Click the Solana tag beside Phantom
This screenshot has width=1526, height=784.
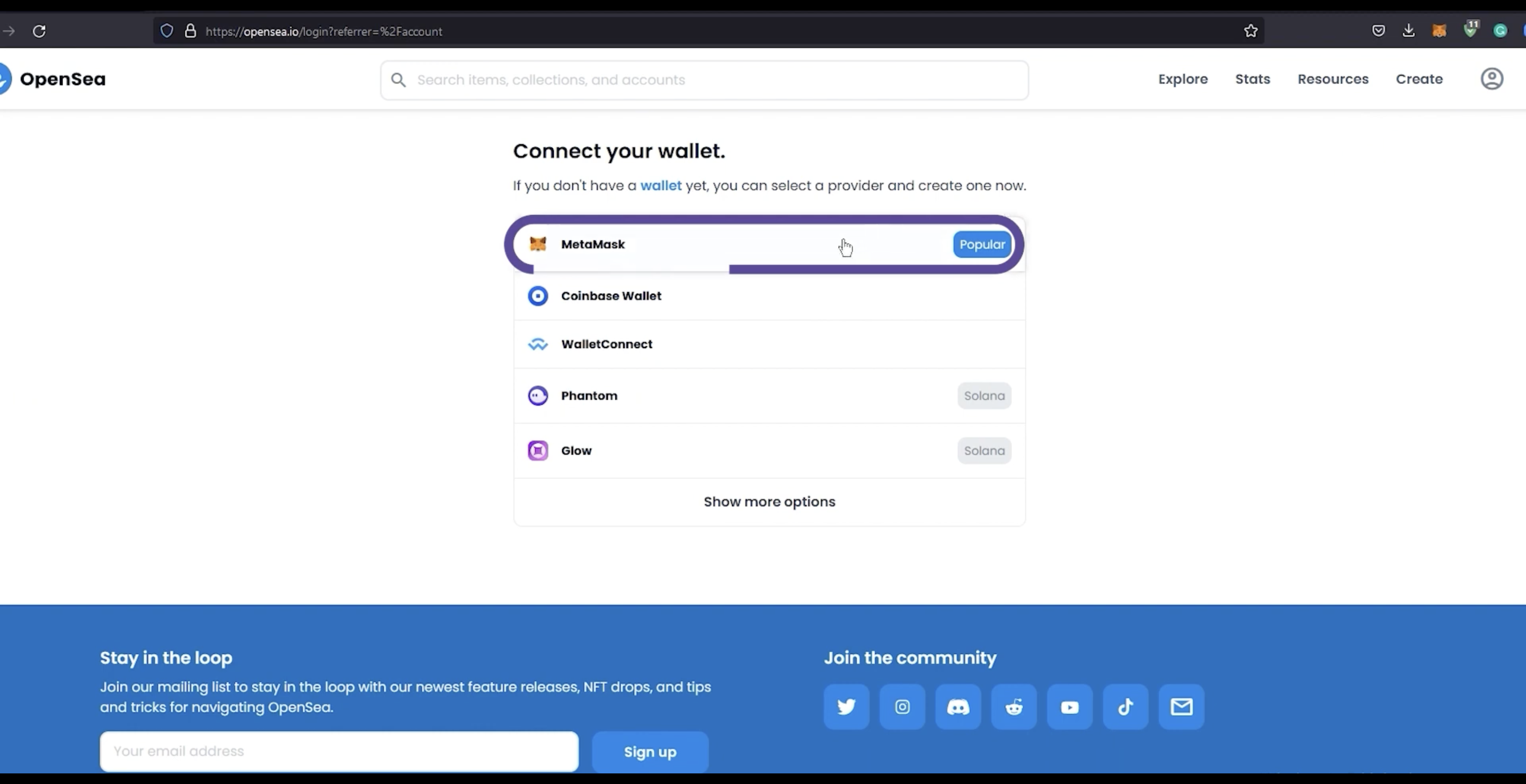(x=984, y=396)
